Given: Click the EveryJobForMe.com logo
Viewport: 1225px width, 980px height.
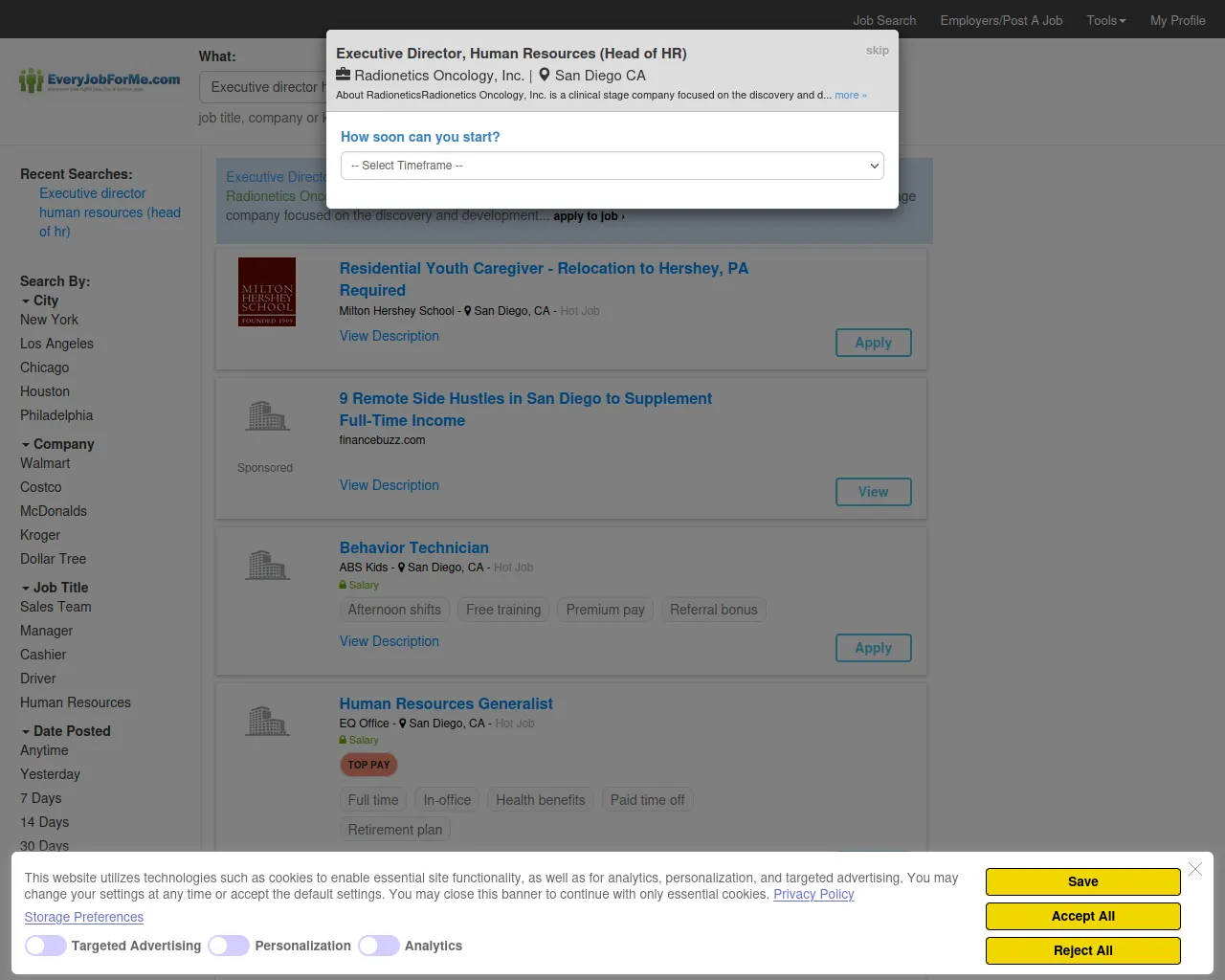Looking at the screenshot, I should click(x=100, y=81).
